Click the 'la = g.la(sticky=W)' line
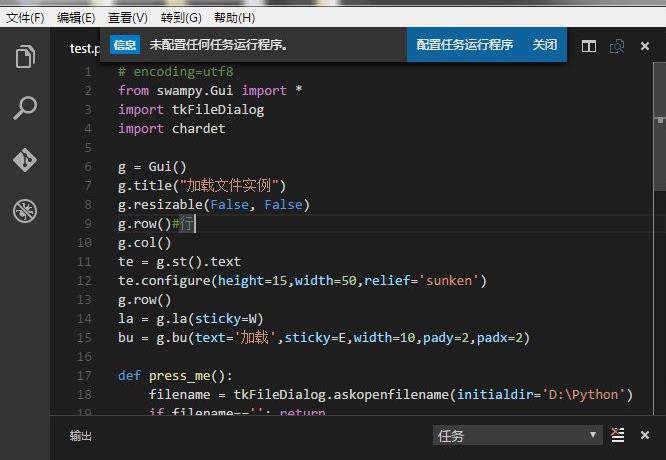 point(191,319)
